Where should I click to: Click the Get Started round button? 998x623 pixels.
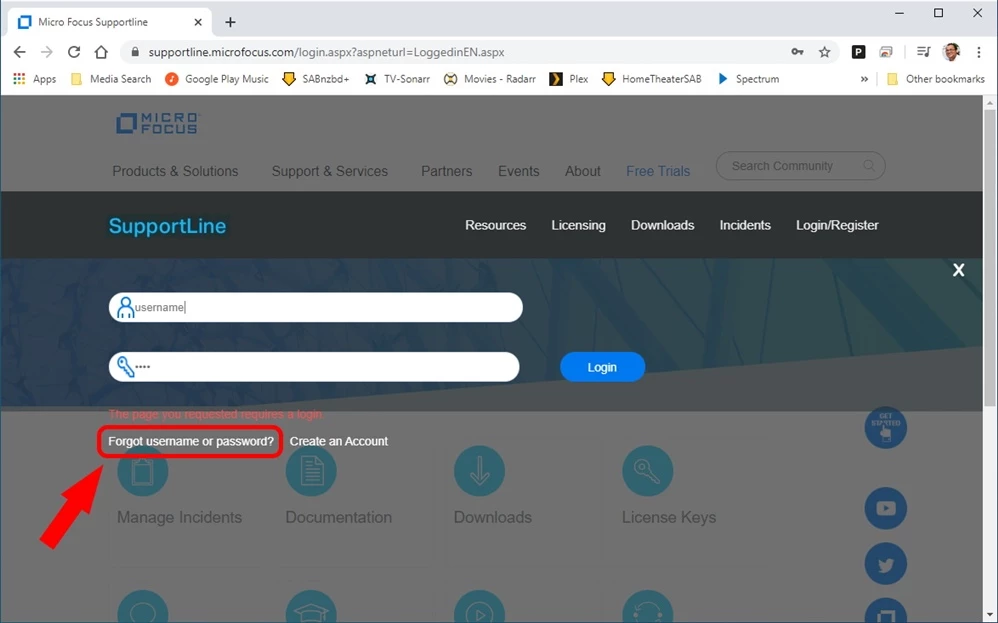click(x=885, y=427)
